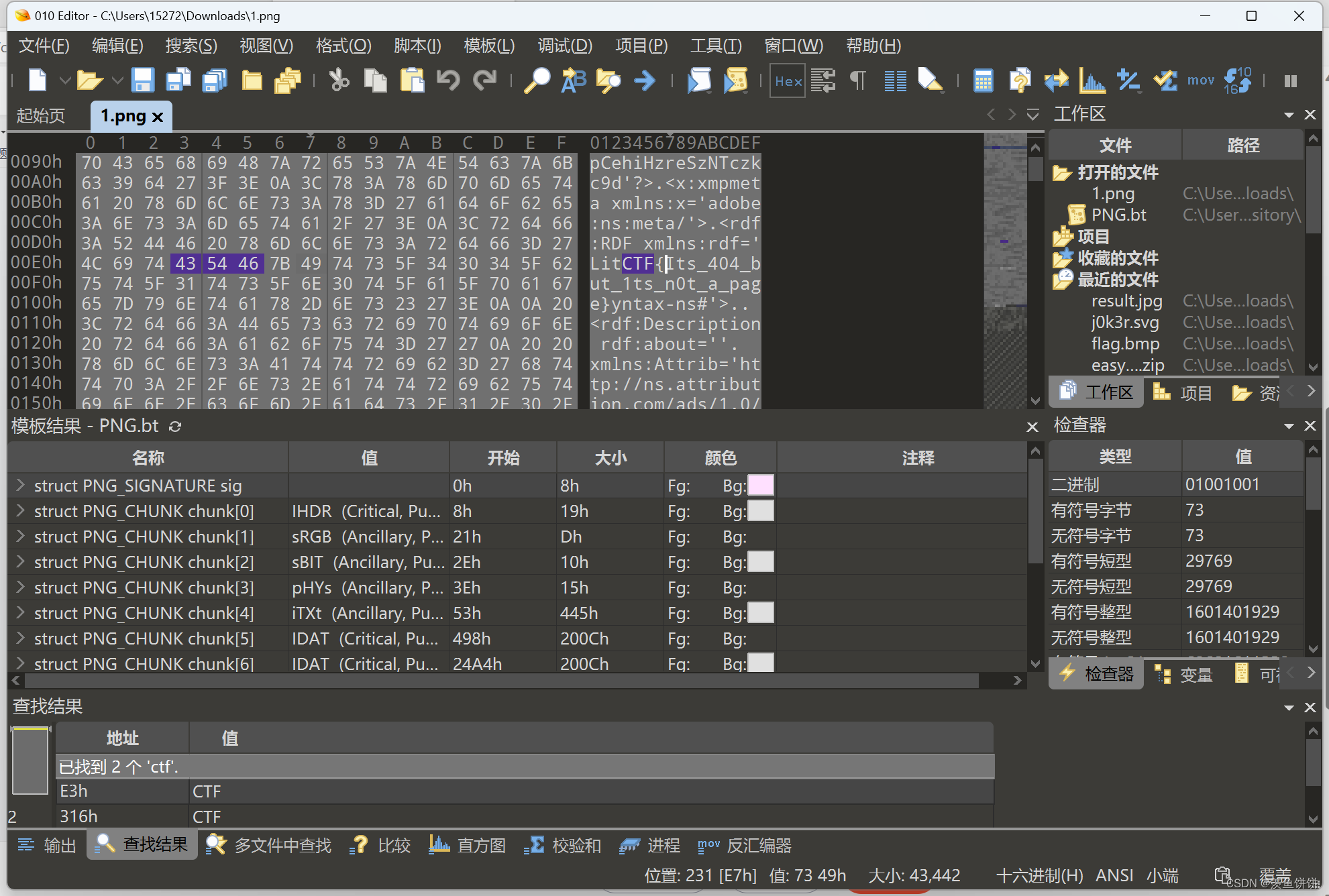Open Find in Files via toolbar icon
This screenshot has height=896, width=1329.
608,80
